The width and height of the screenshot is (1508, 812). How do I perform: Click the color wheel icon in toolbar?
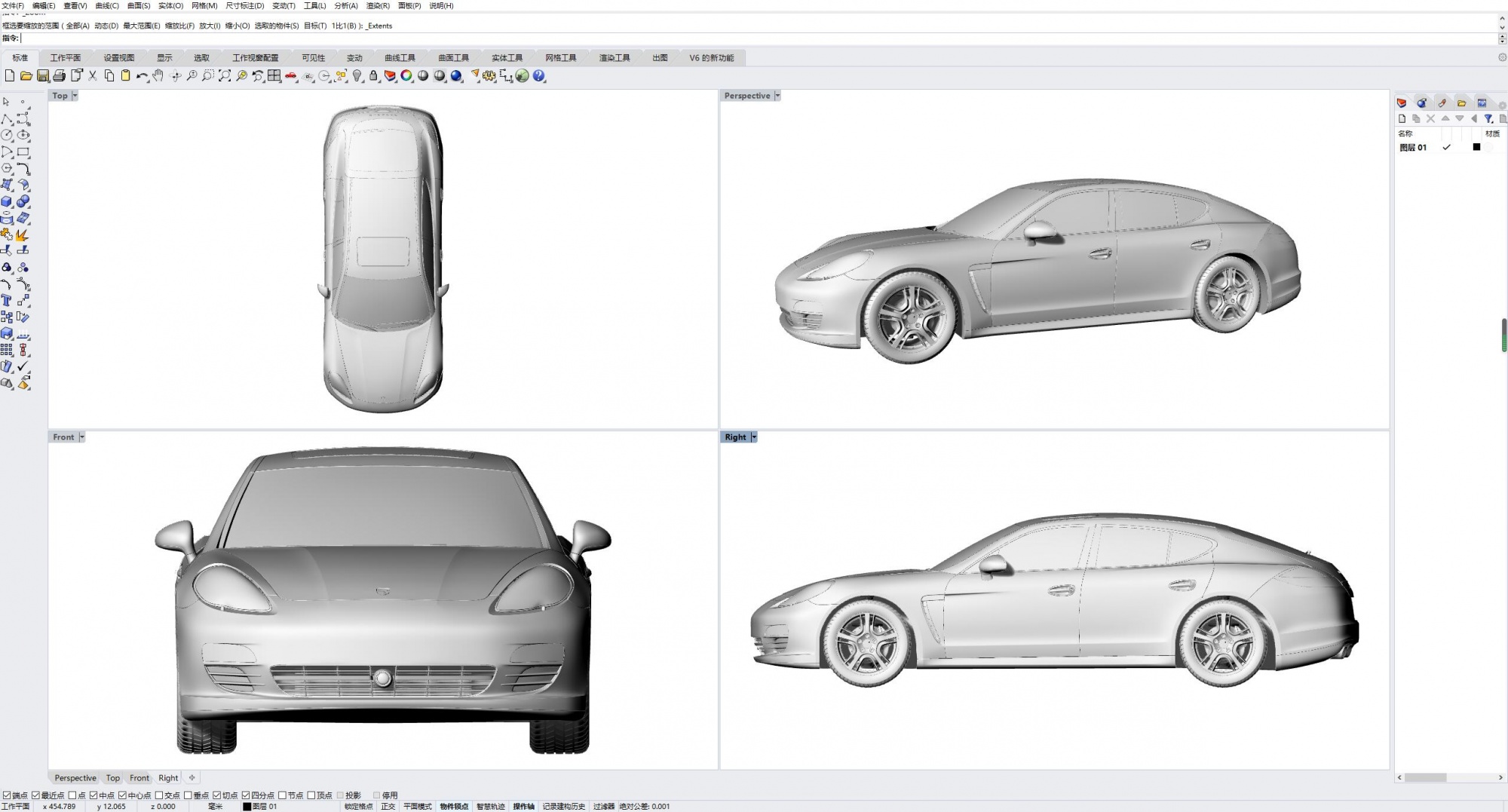pyautogui.click(x=407, y=75)
